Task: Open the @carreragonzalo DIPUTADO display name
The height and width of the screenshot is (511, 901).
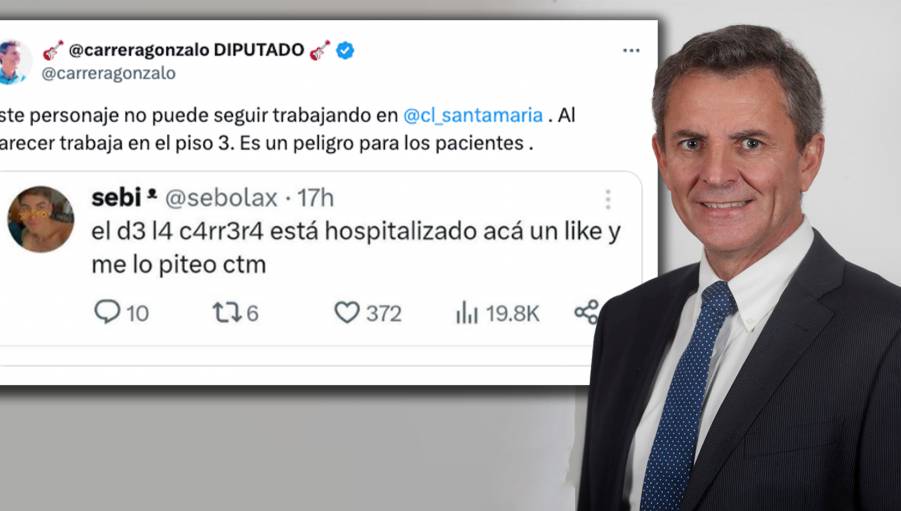Action: (x=187, y=50)
